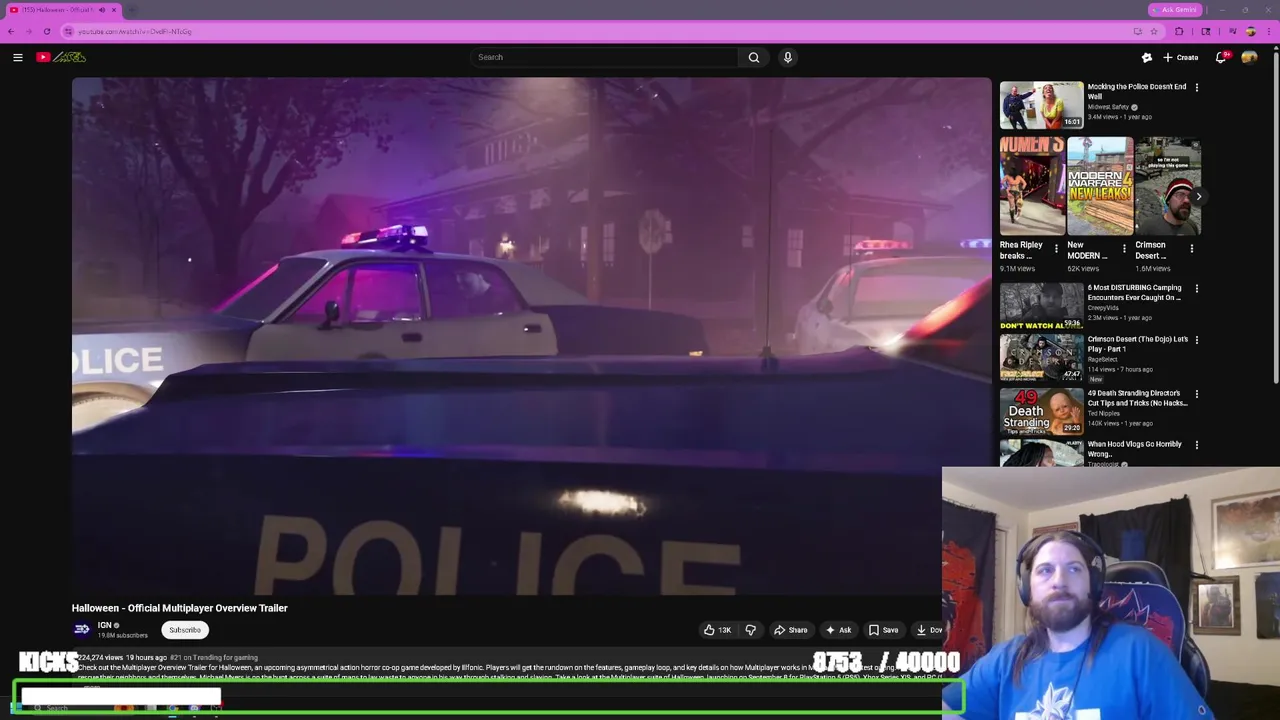Close the Halloween browser tab
Viewport: 1280px width, 720px height.
pyautogui.click(x=114, y=10)
